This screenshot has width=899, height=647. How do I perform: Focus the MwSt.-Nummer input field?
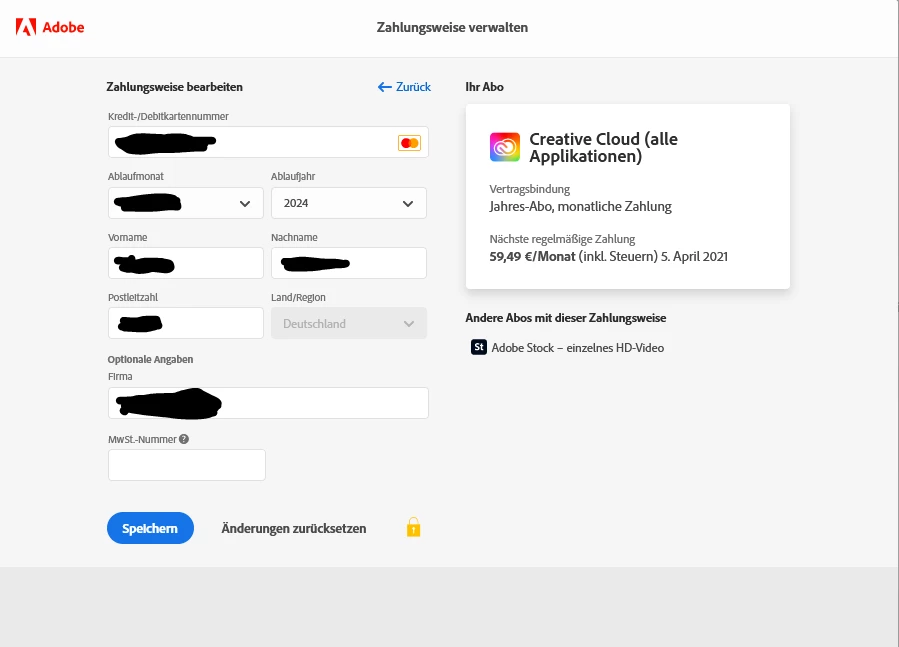[187, 465]
